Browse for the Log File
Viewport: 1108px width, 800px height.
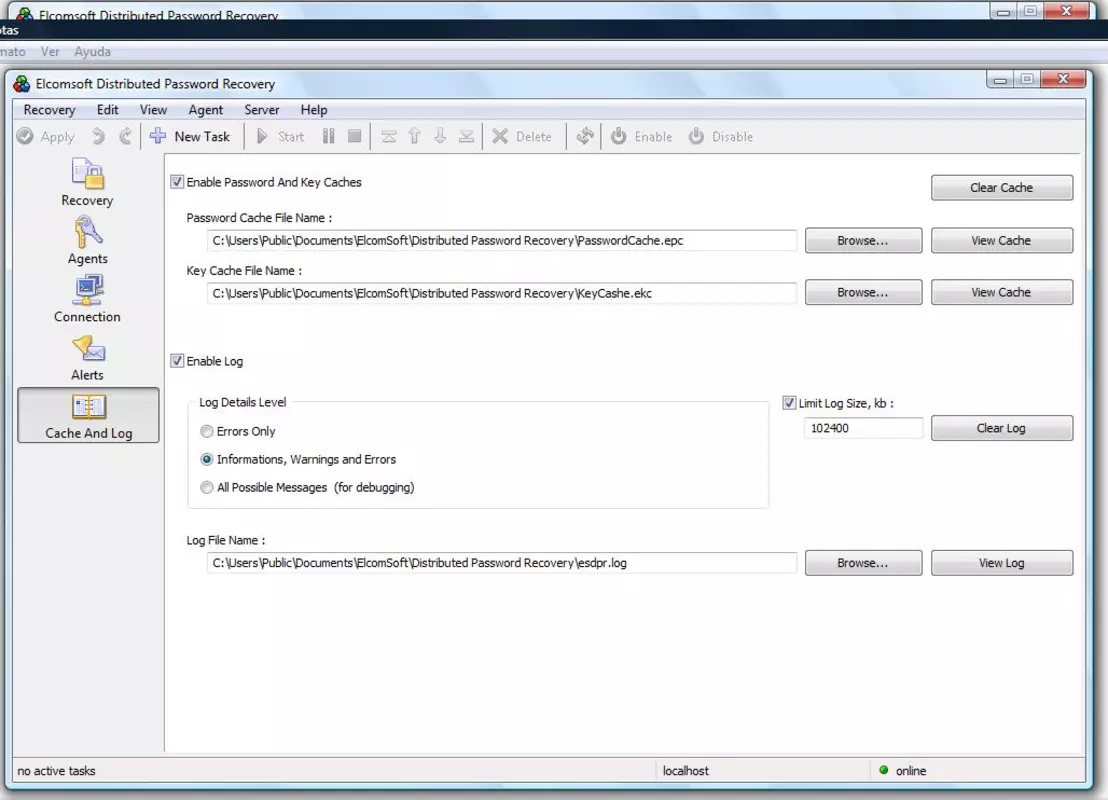pos(863,563)
